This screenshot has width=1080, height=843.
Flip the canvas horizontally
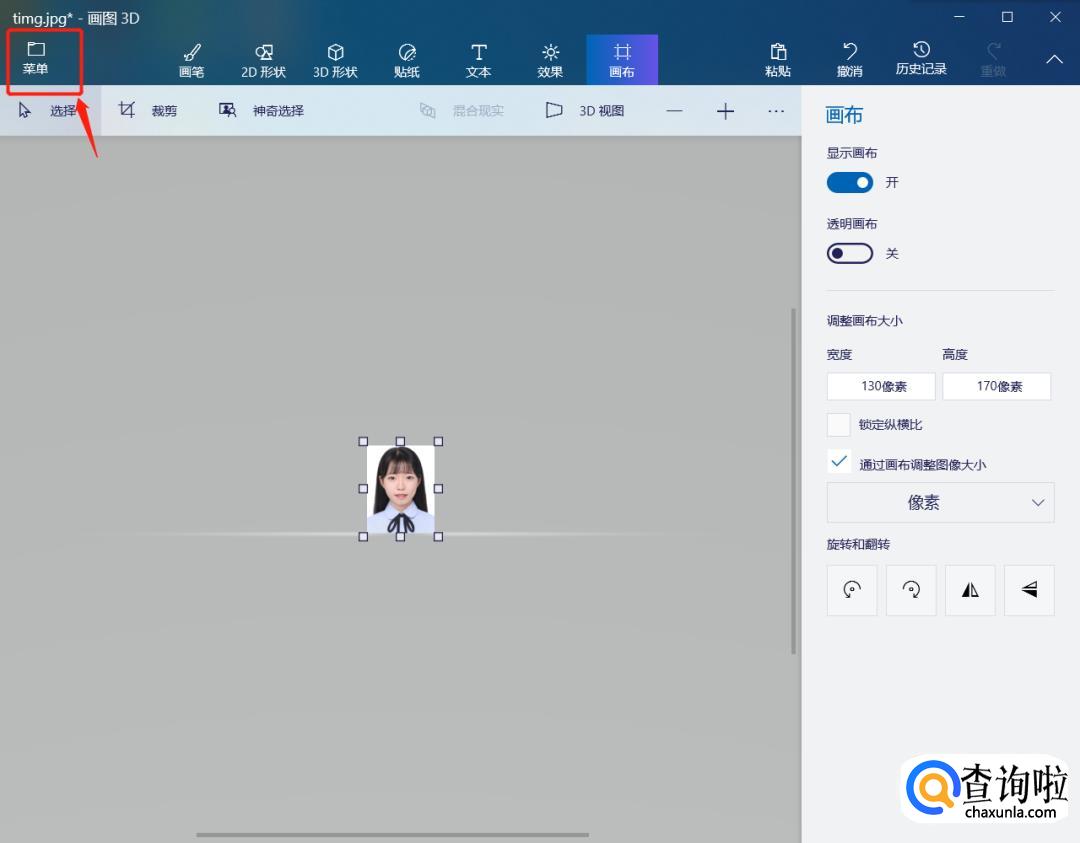click(970, 590)
